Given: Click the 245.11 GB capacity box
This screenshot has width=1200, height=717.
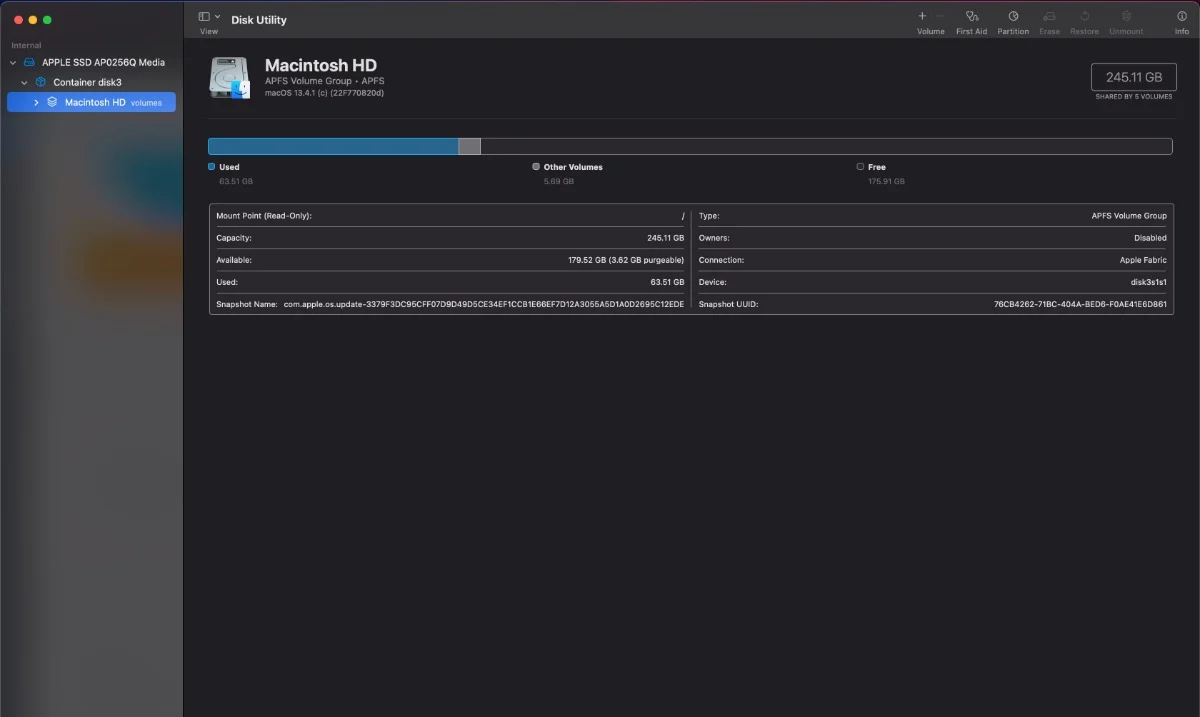Looking at the screenshot, I should (1134, 77).
